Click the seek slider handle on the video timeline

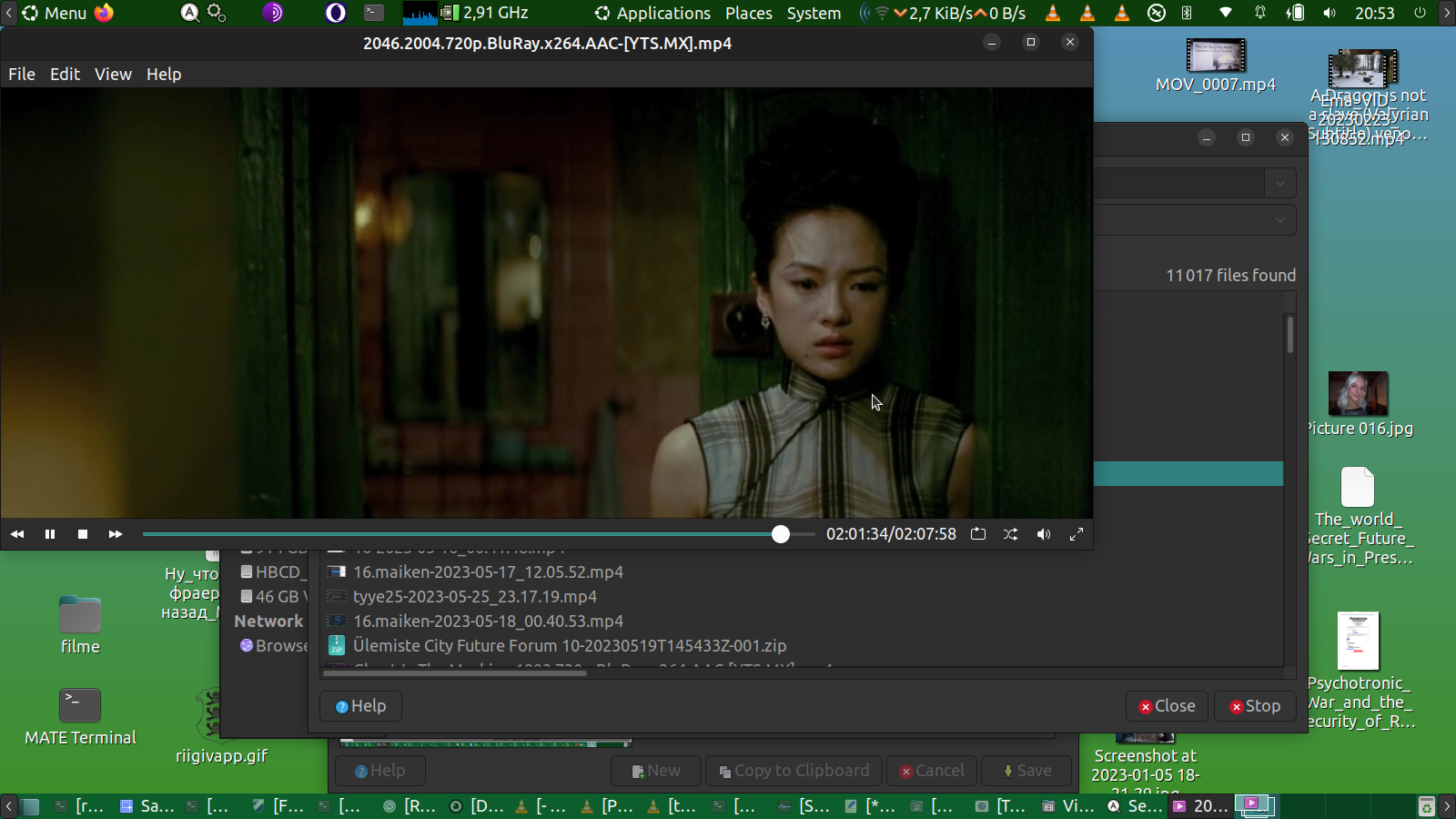[x=781, y=534]
